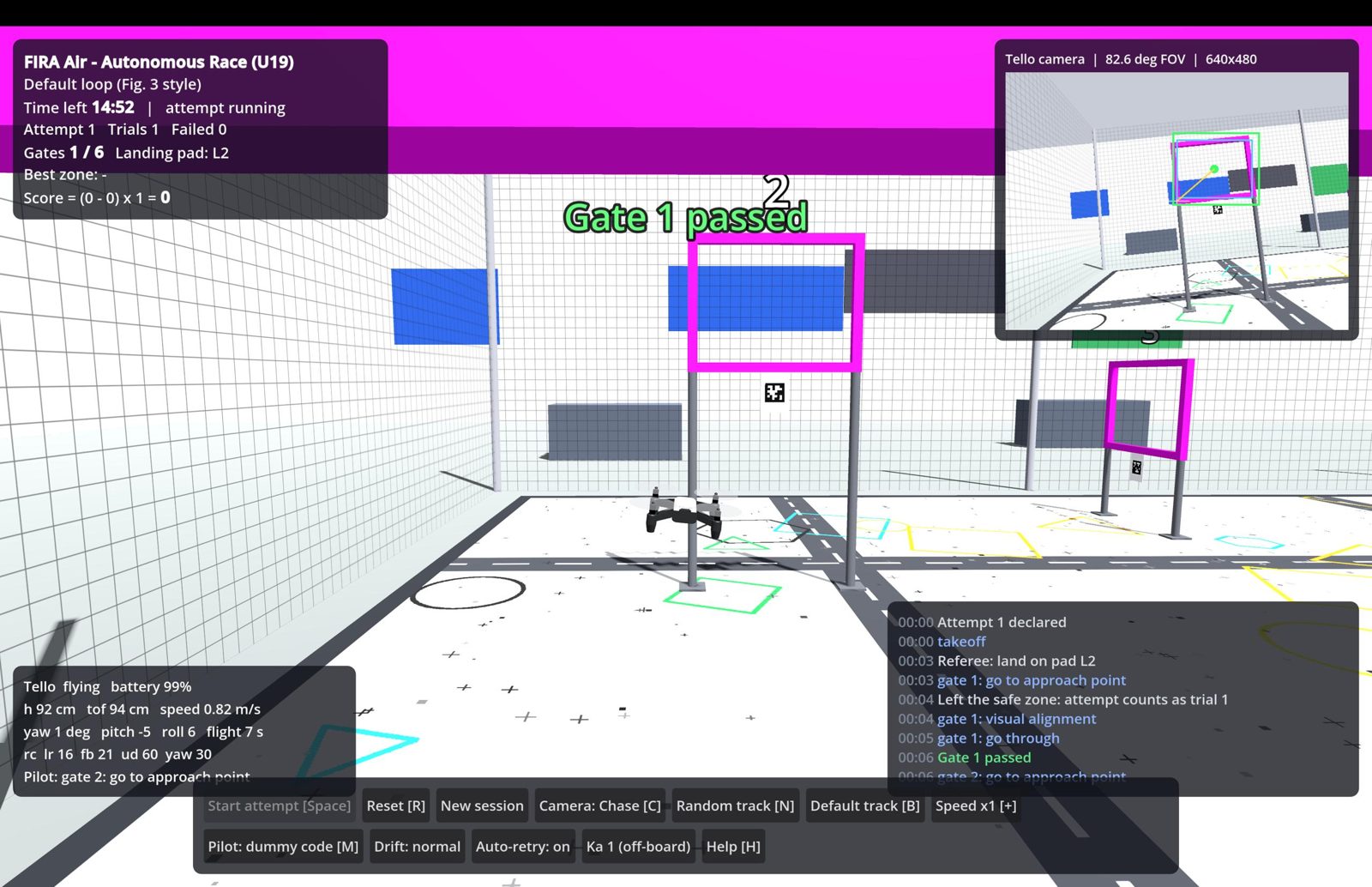Click the Reset [R] button
Screen dimensions: 1372x887
[395, 806]
